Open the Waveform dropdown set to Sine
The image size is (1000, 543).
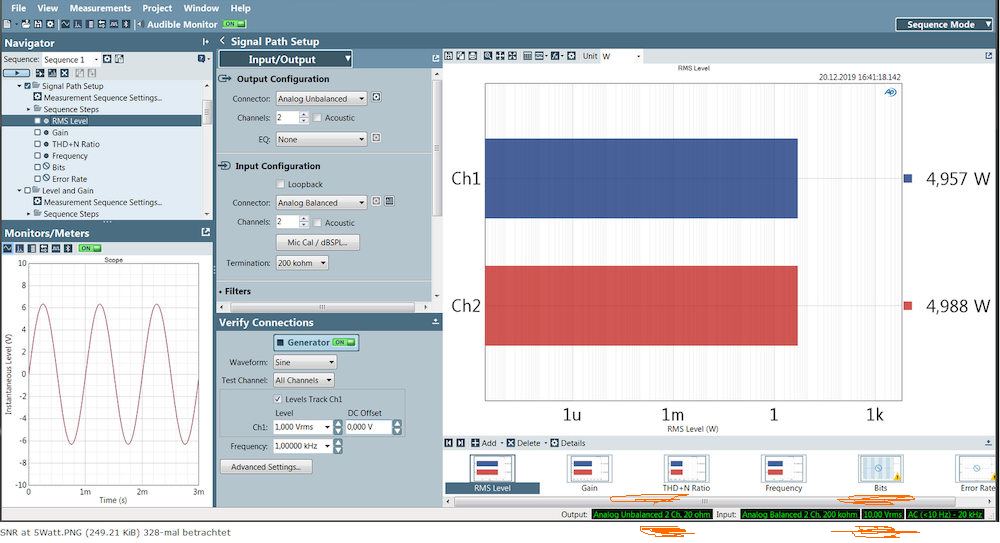click(305, 362)
